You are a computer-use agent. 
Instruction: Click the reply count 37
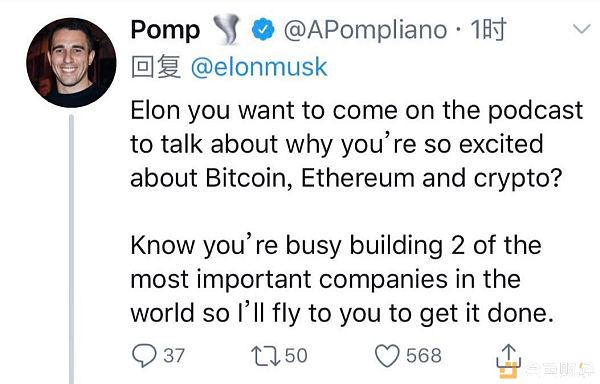pos(174,356)
